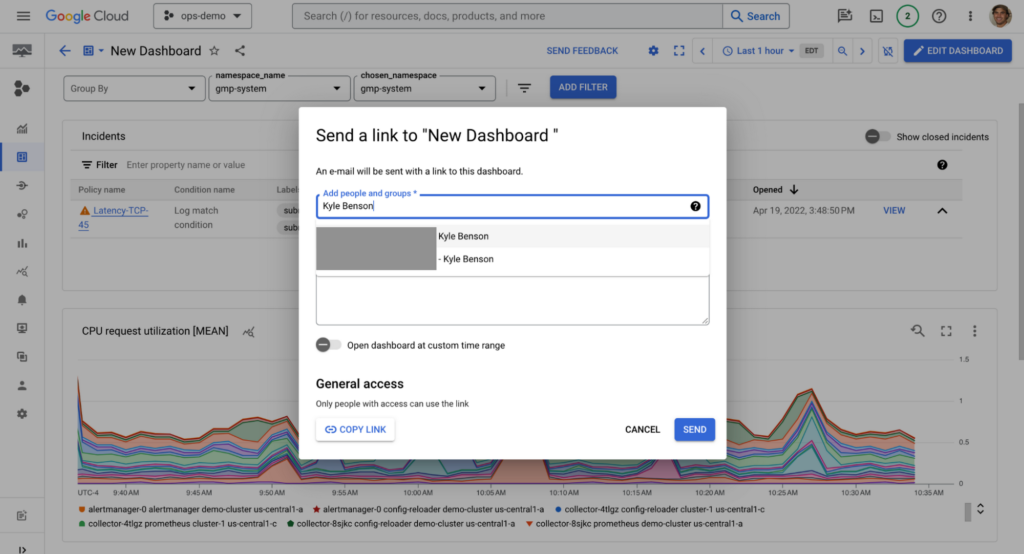Sort by the Opened column header
The height and width of the screenshot is (554, 1024).
click(x=775, y=189)
